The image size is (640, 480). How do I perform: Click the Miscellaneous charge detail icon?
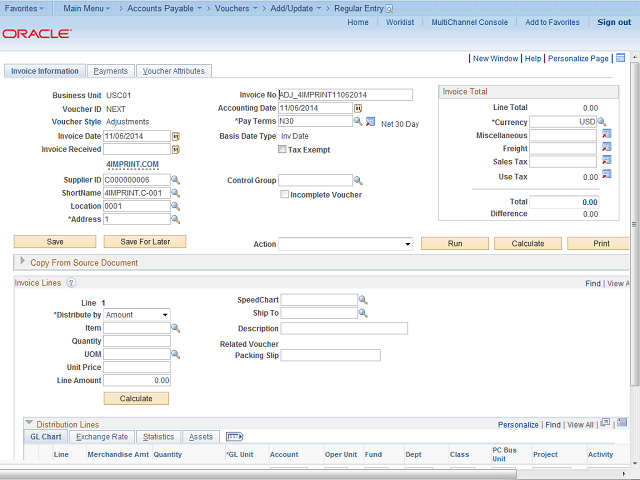[x=606, y=135]
